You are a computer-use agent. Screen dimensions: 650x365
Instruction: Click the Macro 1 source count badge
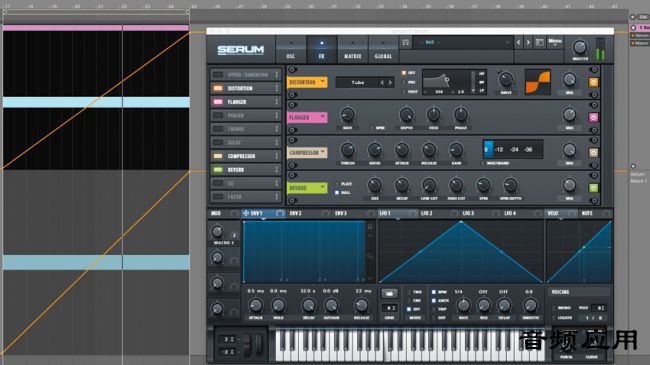[234, 235]
